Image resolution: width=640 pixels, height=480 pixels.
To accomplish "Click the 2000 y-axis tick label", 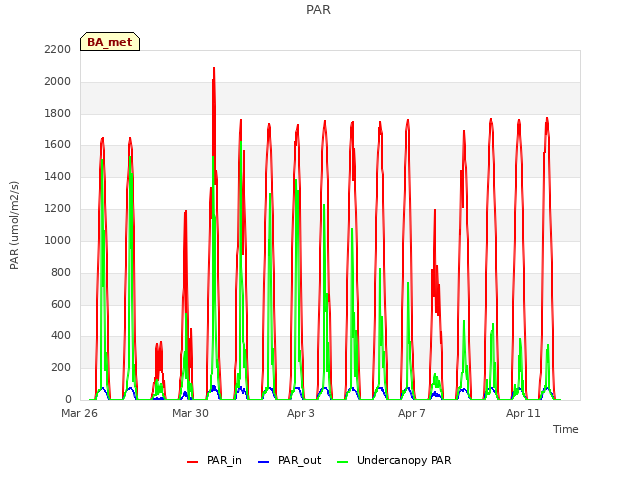I will click(x=58, y=81).
